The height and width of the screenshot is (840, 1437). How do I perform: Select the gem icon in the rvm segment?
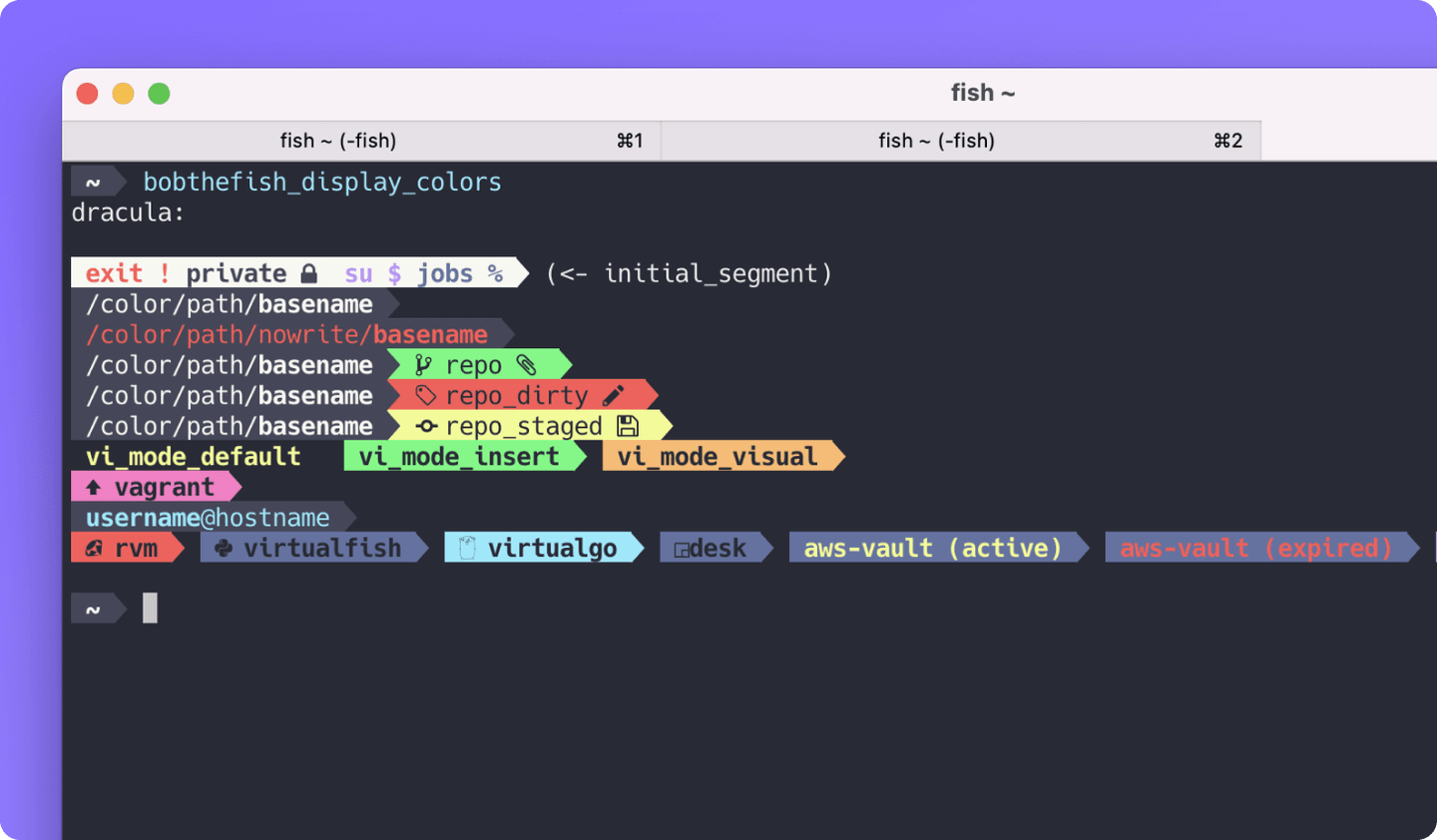tap(93, 547)
